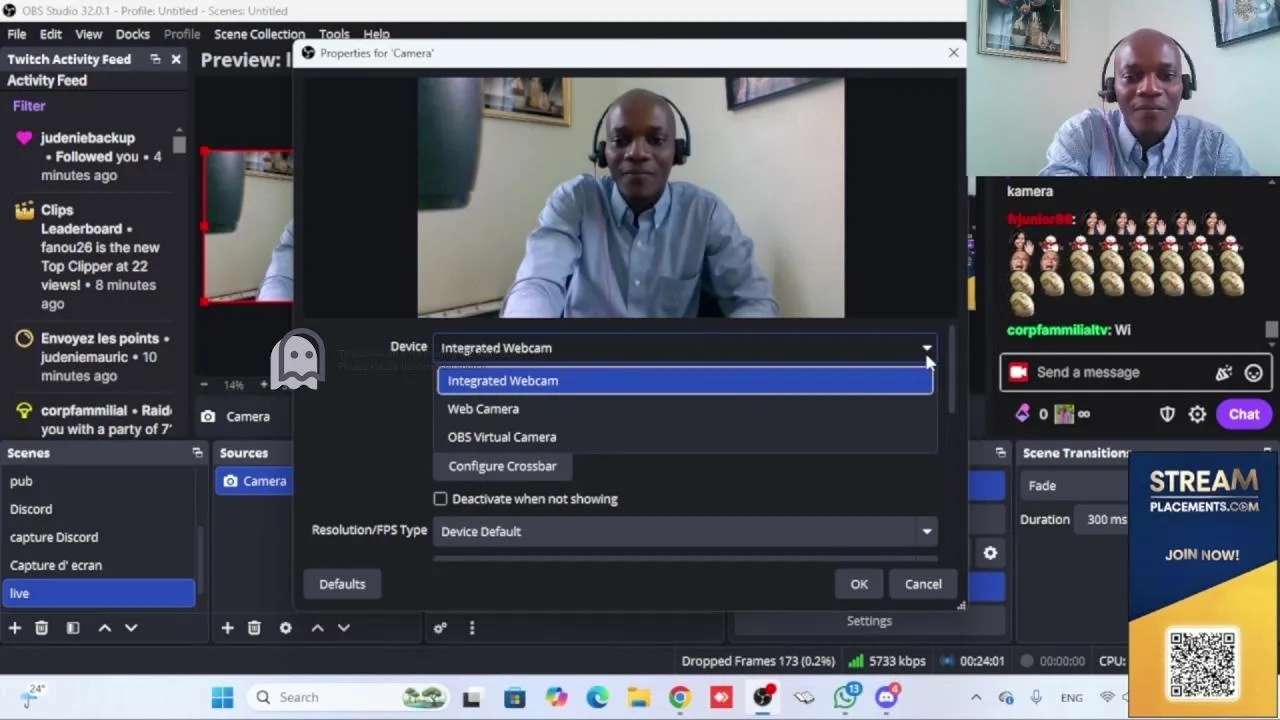Screen dimensions: 1280x720
Task: Add a new source with plus icon
Action: (227, 628)
